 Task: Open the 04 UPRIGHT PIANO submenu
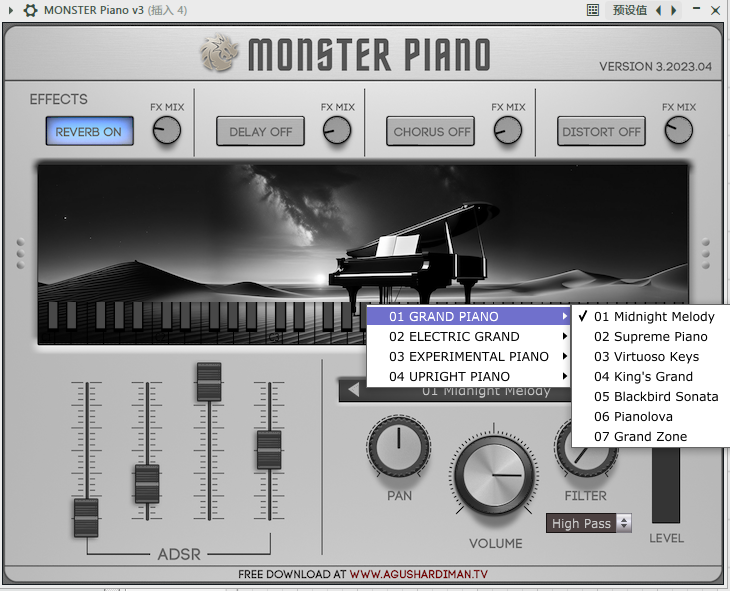[468, 376]
